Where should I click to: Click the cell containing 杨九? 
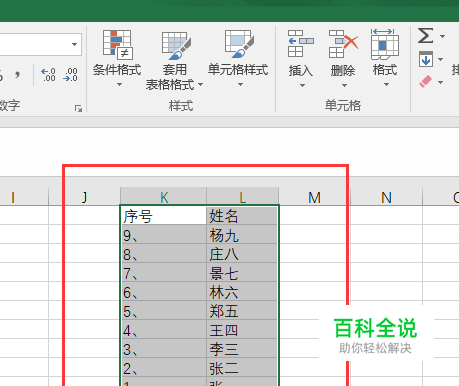(x=242, y=234)
